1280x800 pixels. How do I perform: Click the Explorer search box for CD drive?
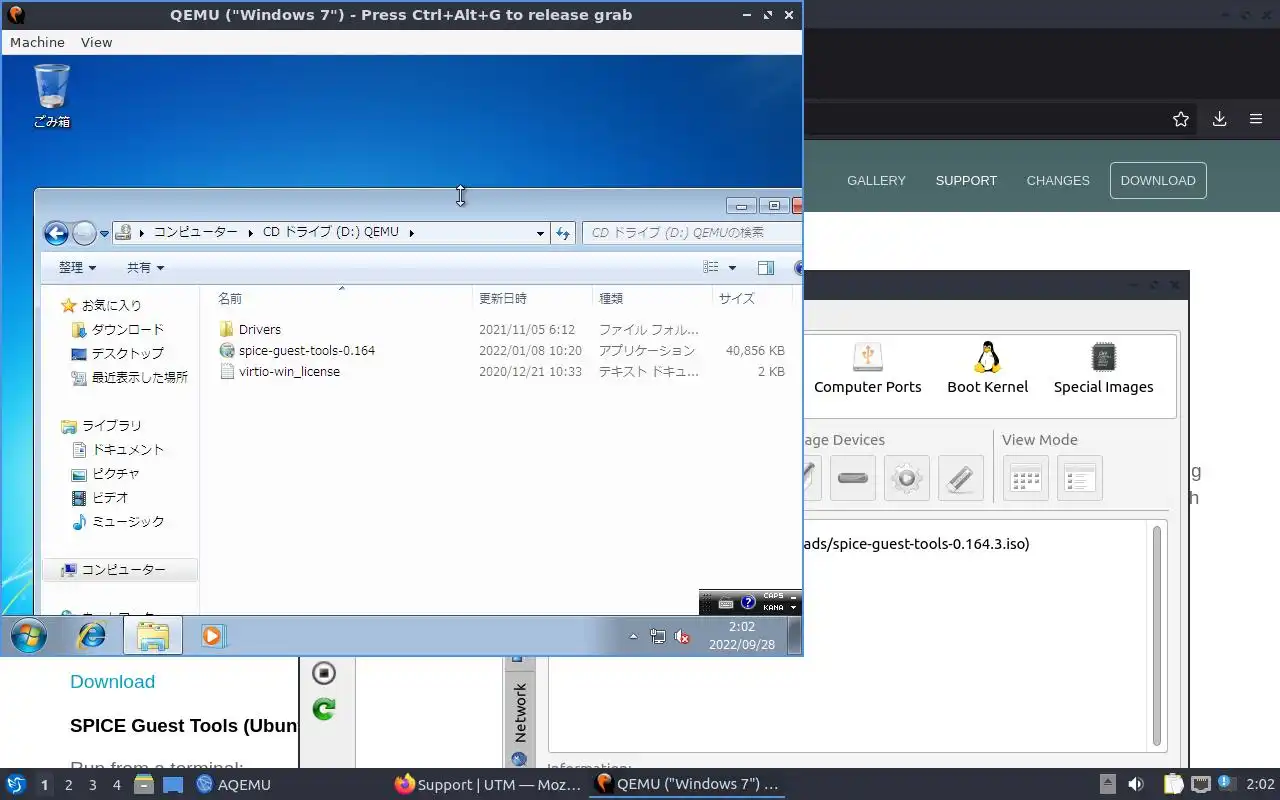pos(692,232)
